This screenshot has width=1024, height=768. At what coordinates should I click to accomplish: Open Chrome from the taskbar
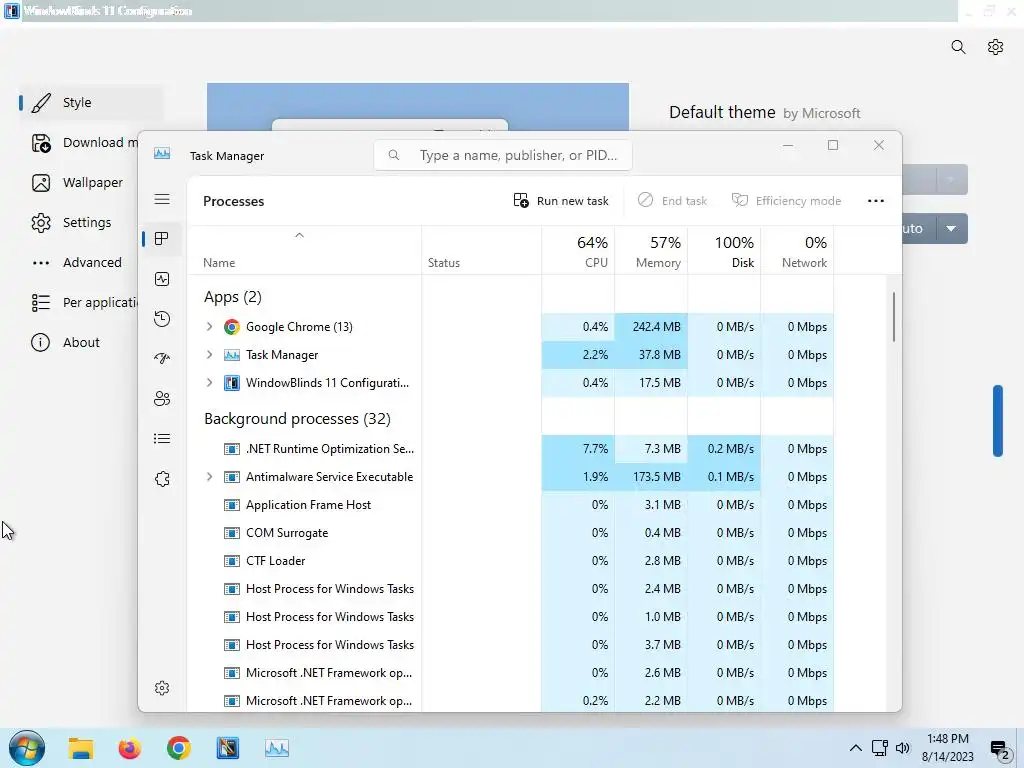(x=178, y=748)
